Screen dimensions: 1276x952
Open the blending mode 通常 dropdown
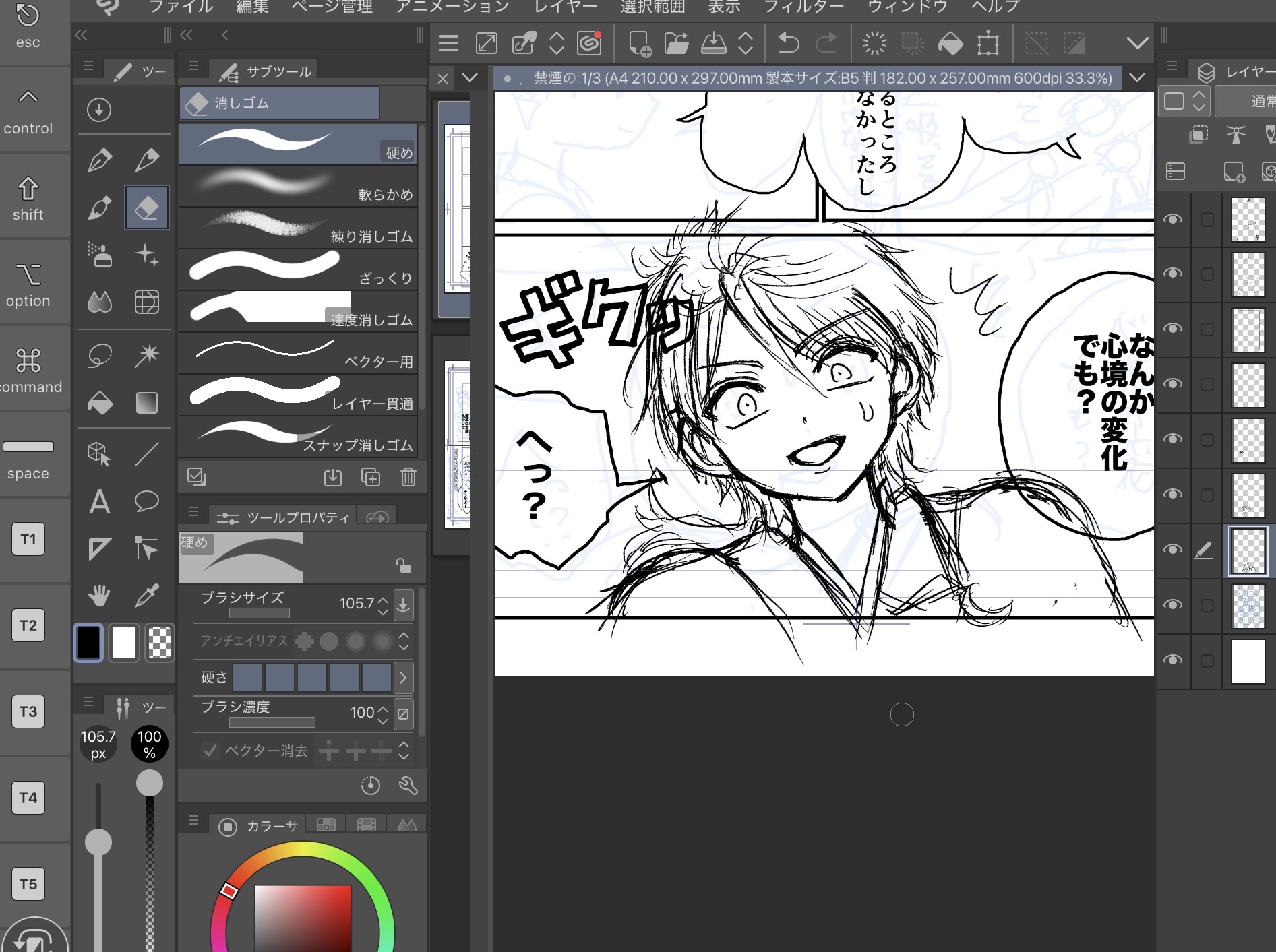1246,101
